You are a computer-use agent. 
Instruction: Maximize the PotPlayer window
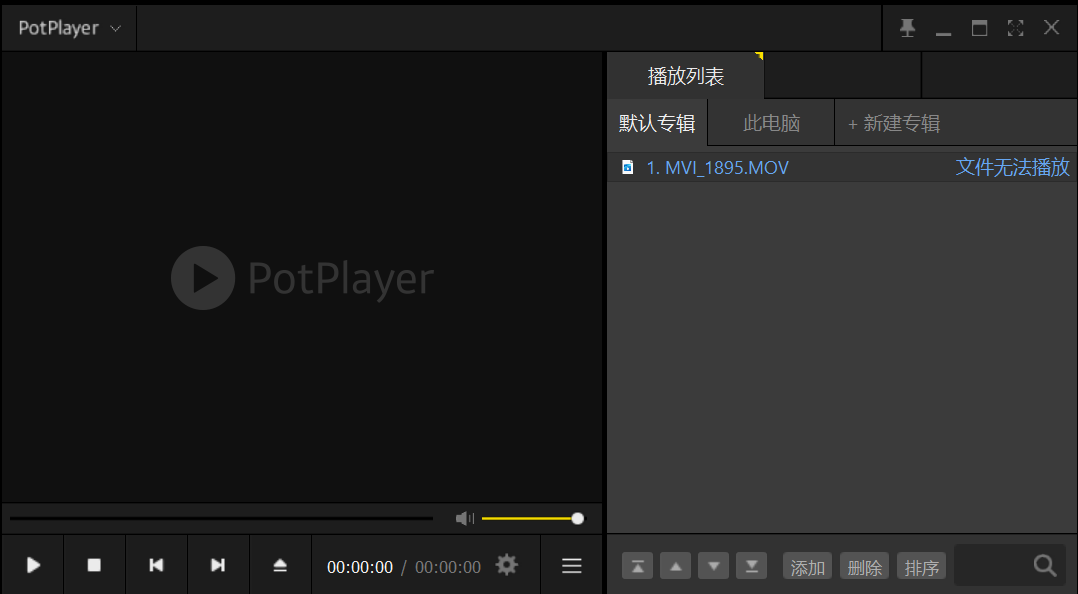(x=979, y=28)
